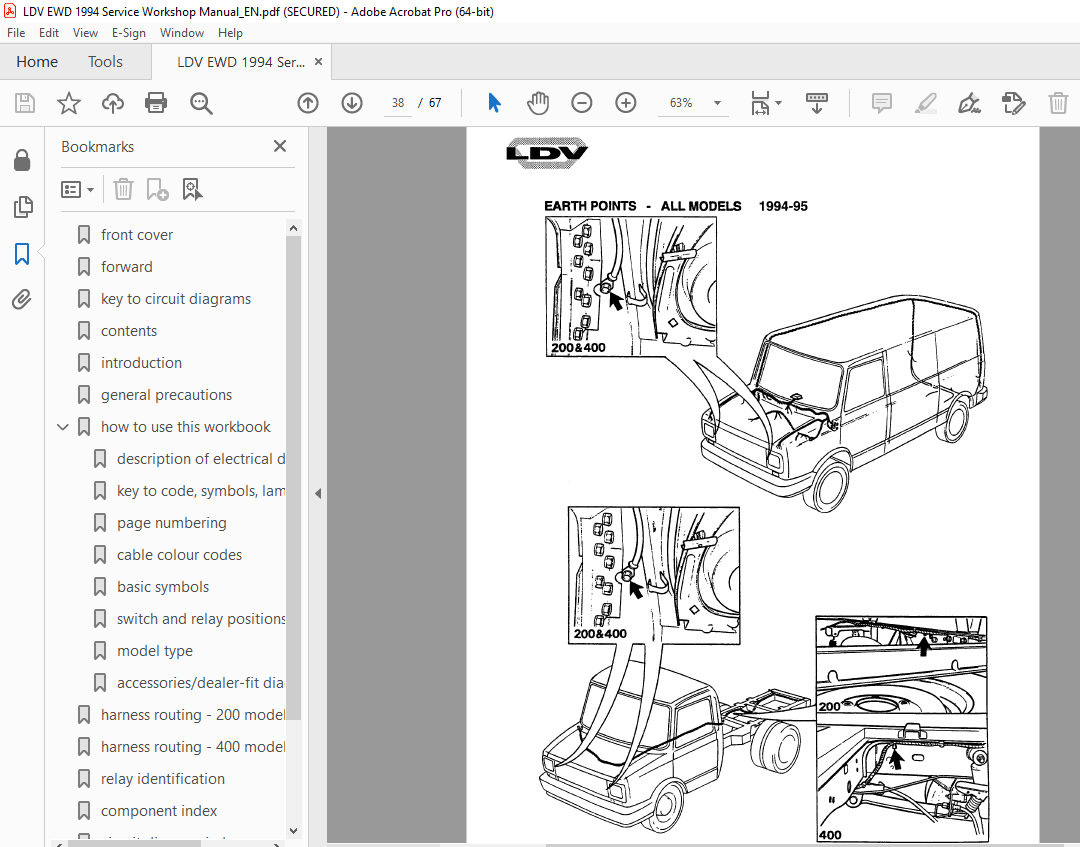Open 'relay identification' bookmark
This screenshot has width=1080, height=847.
coord(163,780)
